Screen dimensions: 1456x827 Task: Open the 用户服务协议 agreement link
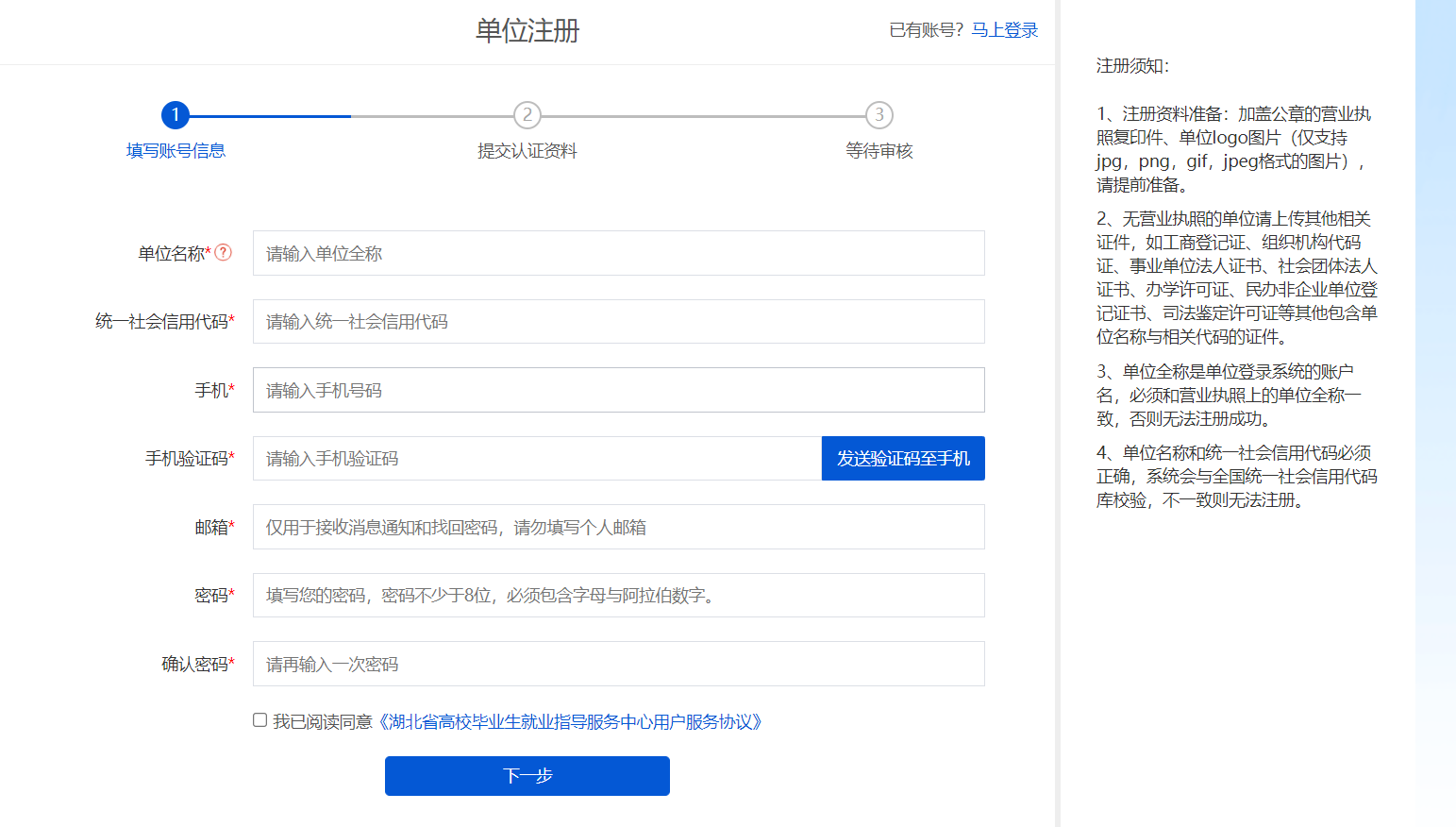click(570, 722)
